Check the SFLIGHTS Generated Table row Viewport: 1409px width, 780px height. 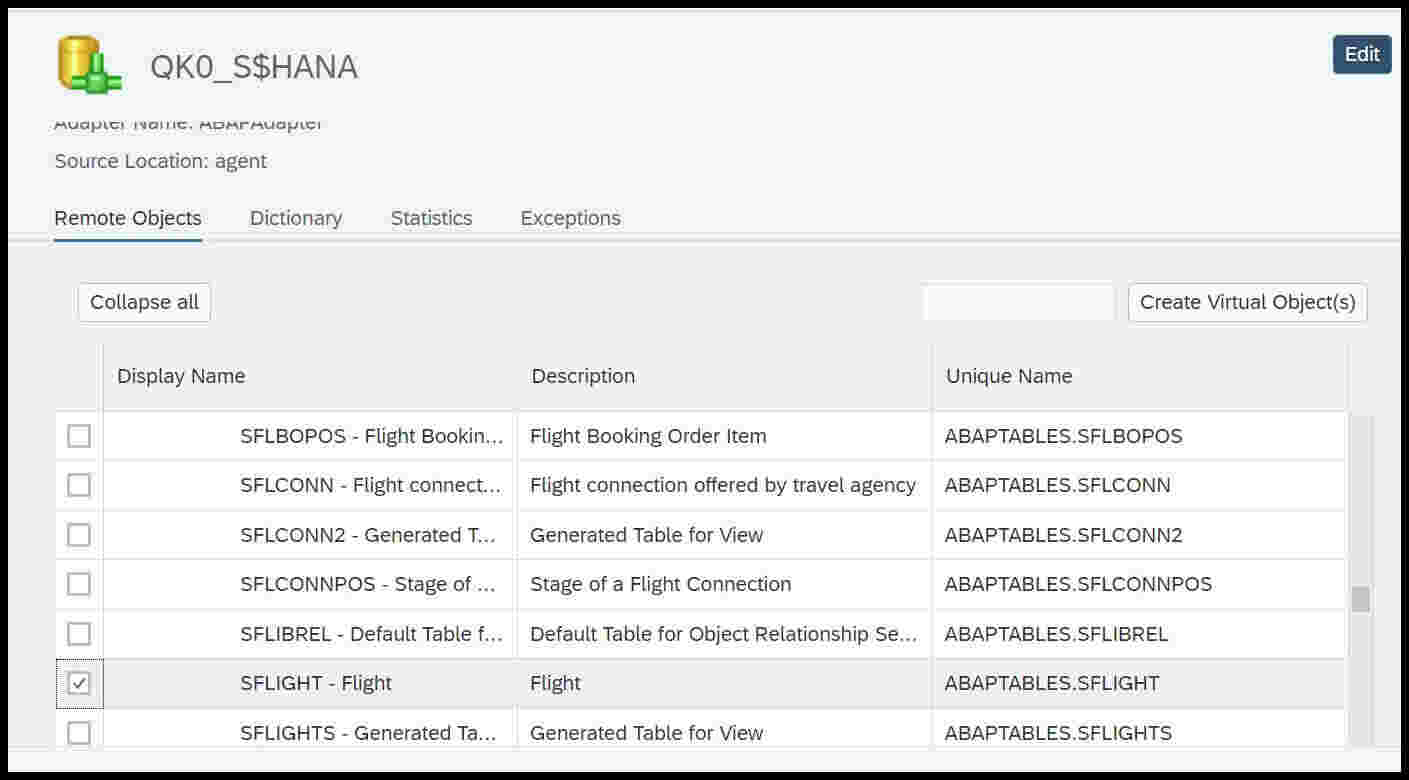[x=78, y=732]
